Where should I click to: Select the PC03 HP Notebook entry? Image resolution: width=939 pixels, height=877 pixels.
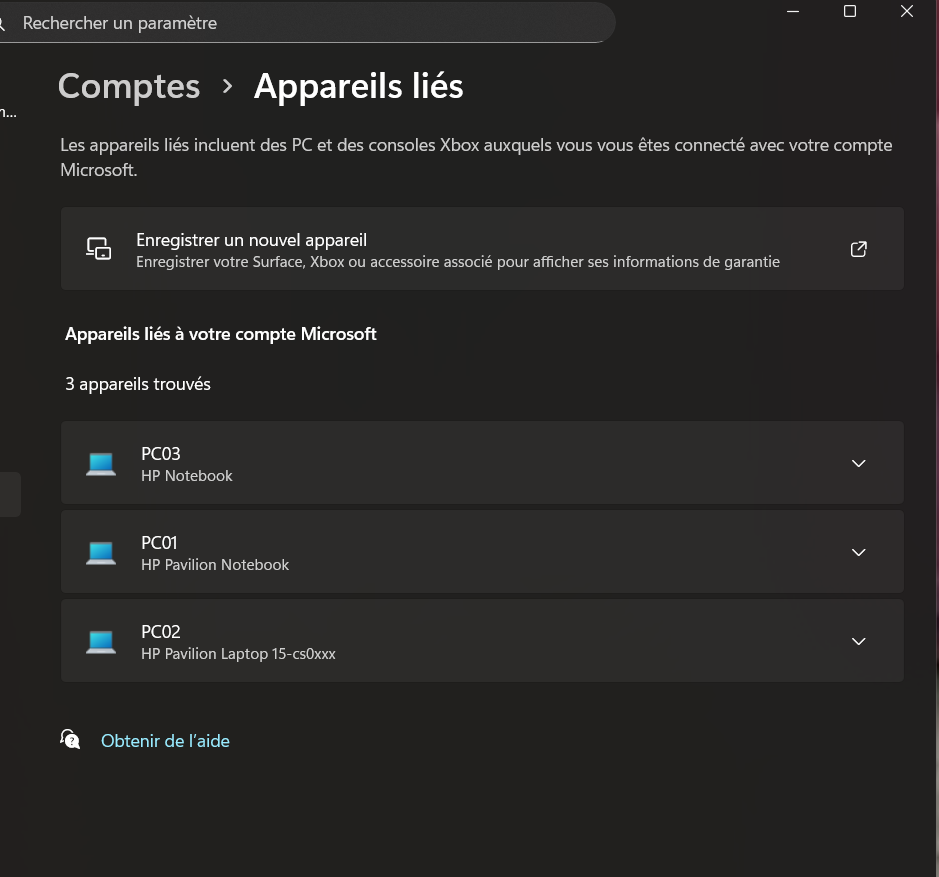pos(186,464)
